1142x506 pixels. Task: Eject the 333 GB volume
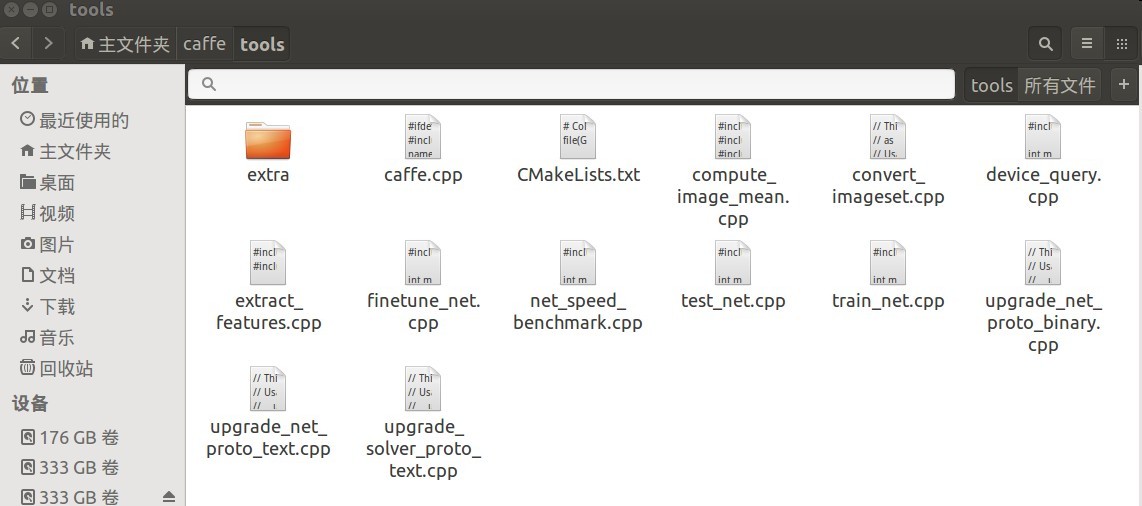[169, 497]
